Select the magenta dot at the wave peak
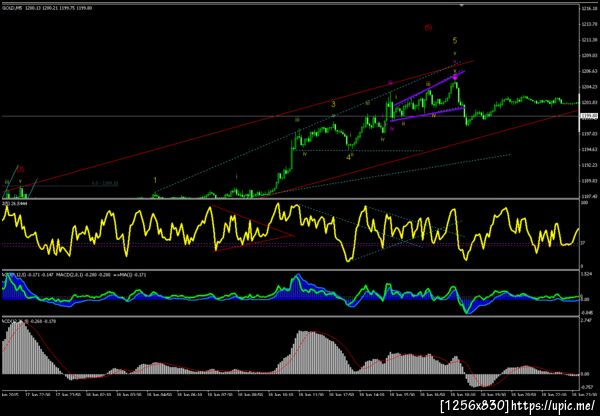Viewport: 600px width, 416px height. (455, 78)
